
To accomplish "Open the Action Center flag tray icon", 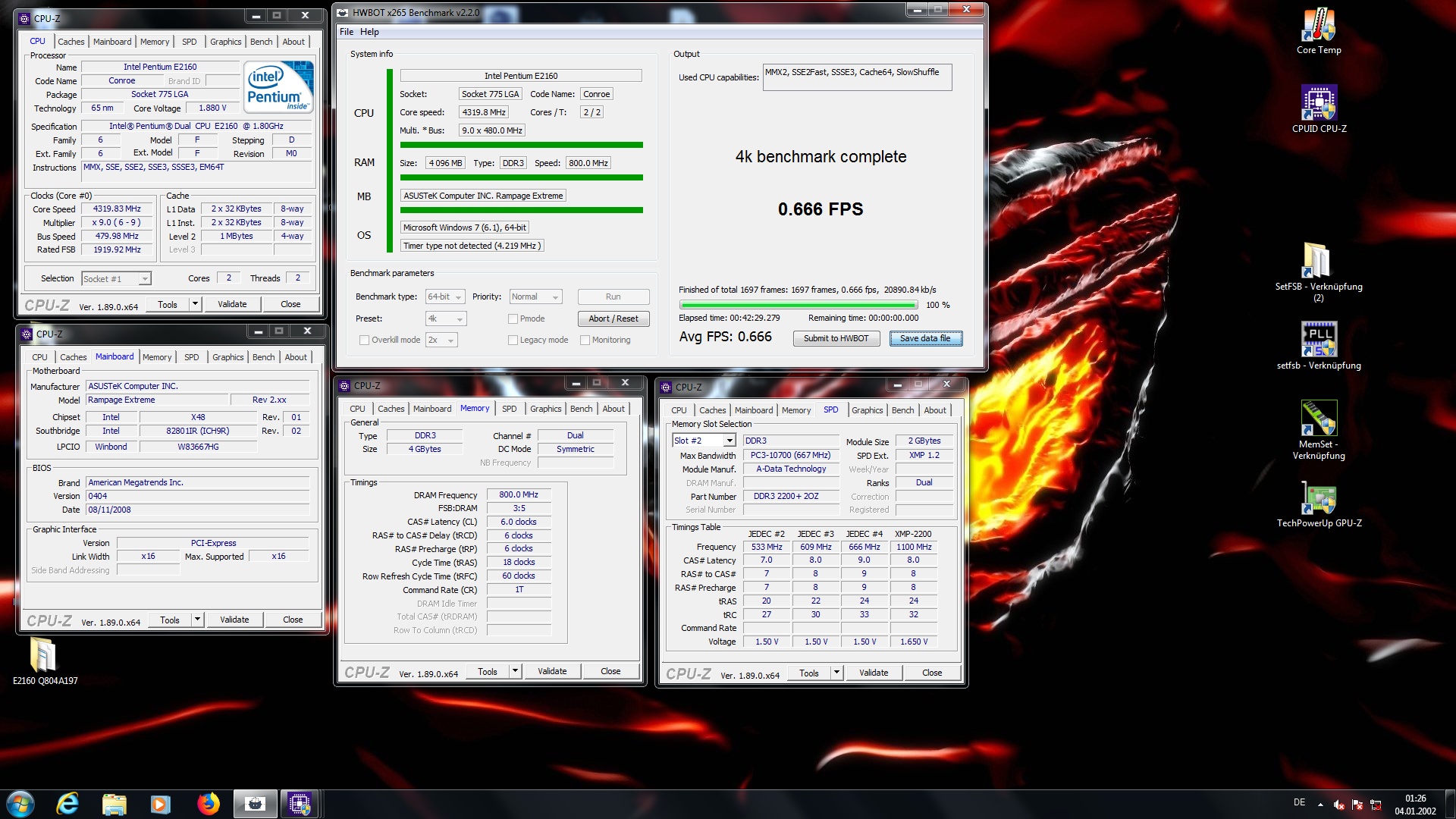I will [x=1357, y=805].
